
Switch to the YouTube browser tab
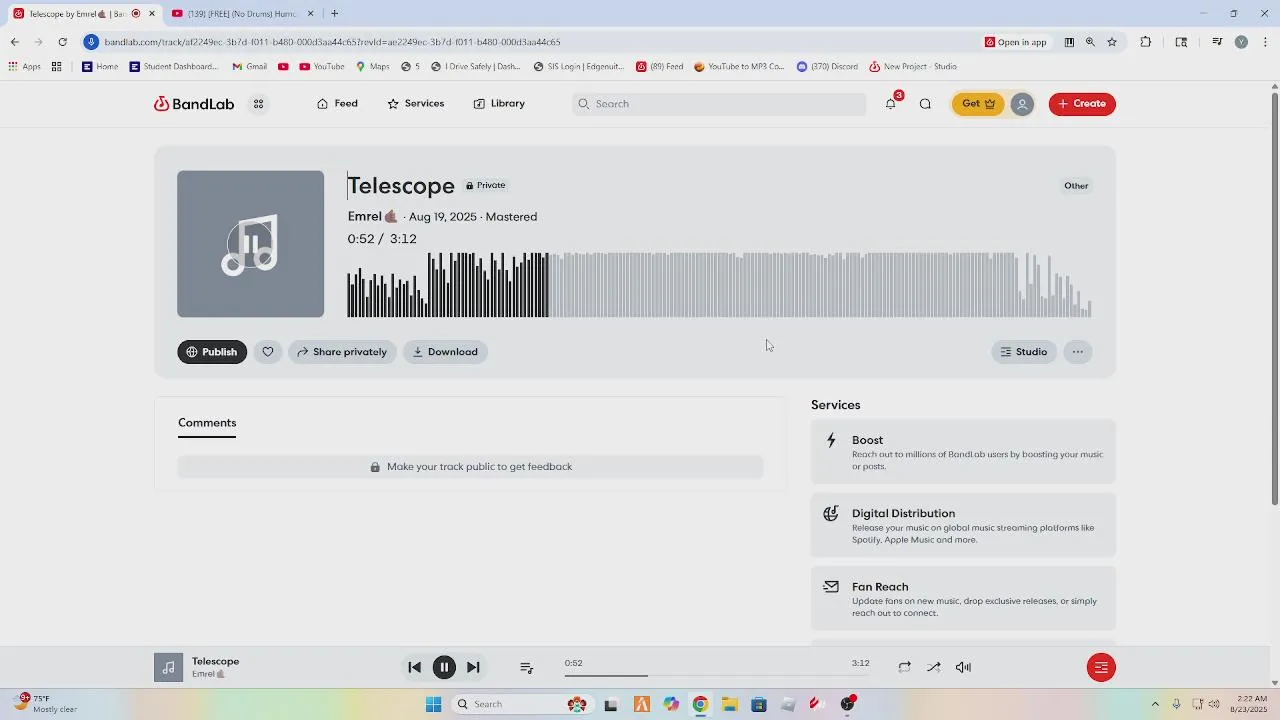[x=242, y=14]
